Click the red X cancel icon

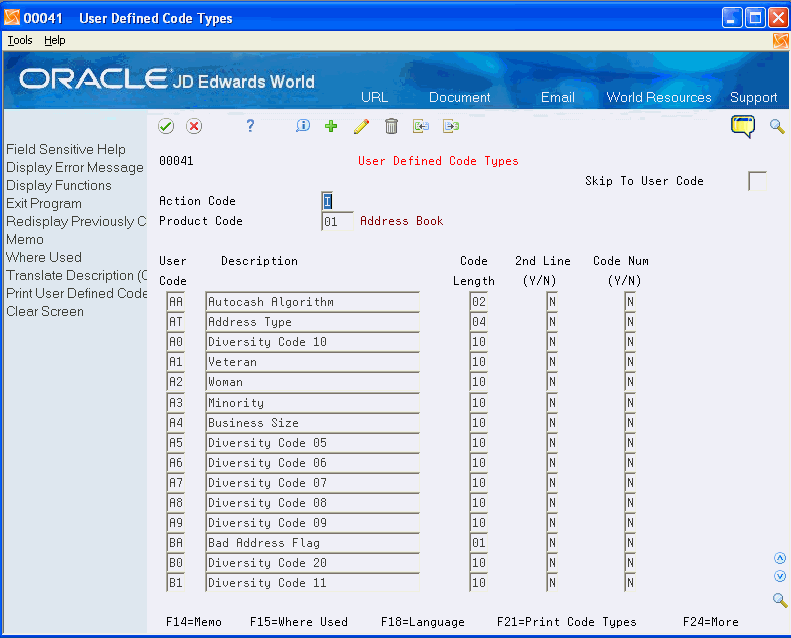coord(194,126)
